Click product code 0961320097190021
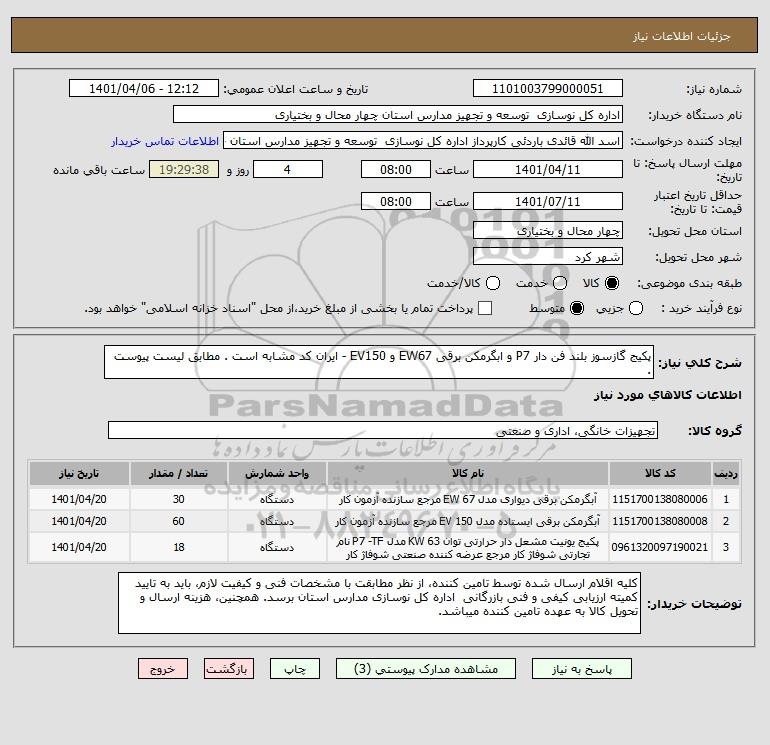The image size is (770, 745). [660, 547]
